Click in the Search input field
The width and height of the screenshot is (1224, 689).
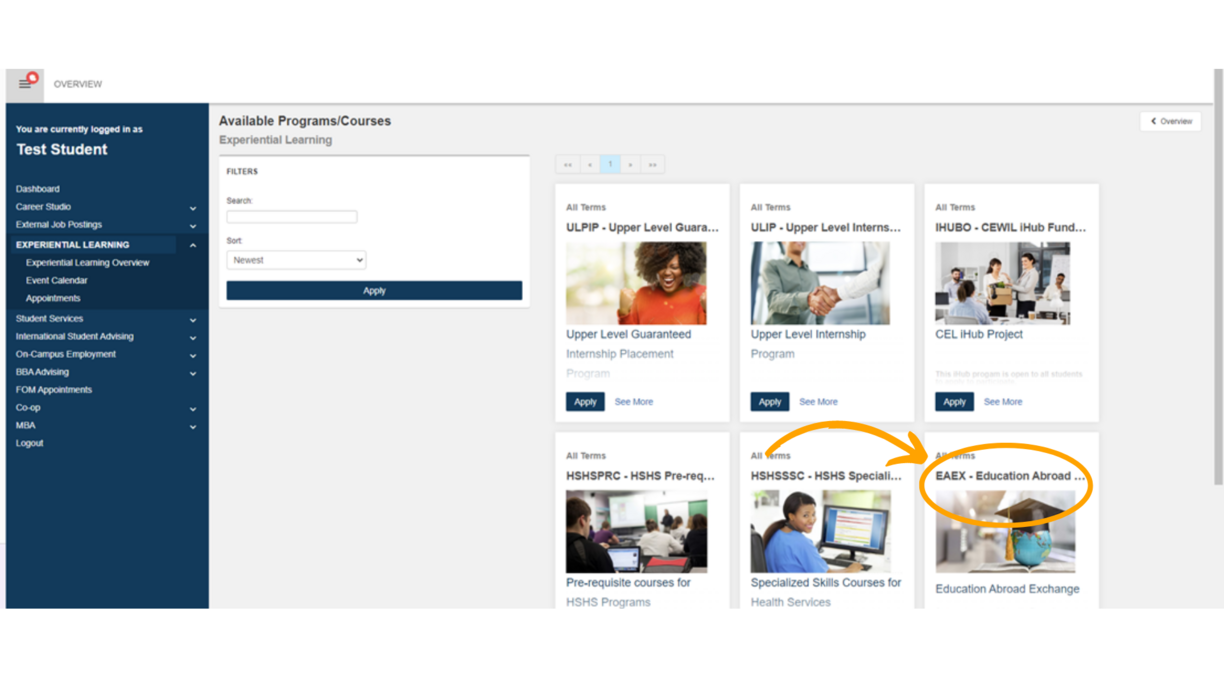click(x=291, y=217)
